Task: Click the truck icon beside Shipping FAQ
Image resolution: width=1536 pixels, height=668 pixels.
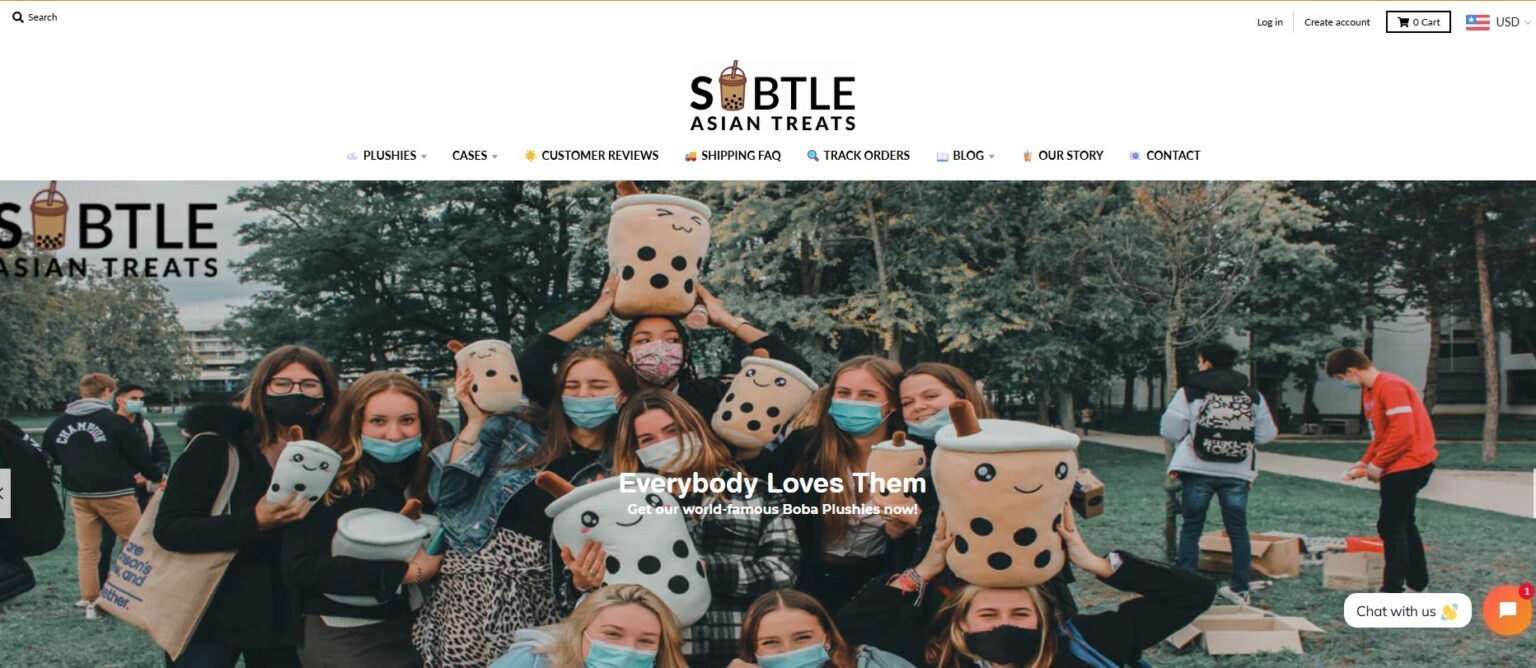Action: click(690, 156)
